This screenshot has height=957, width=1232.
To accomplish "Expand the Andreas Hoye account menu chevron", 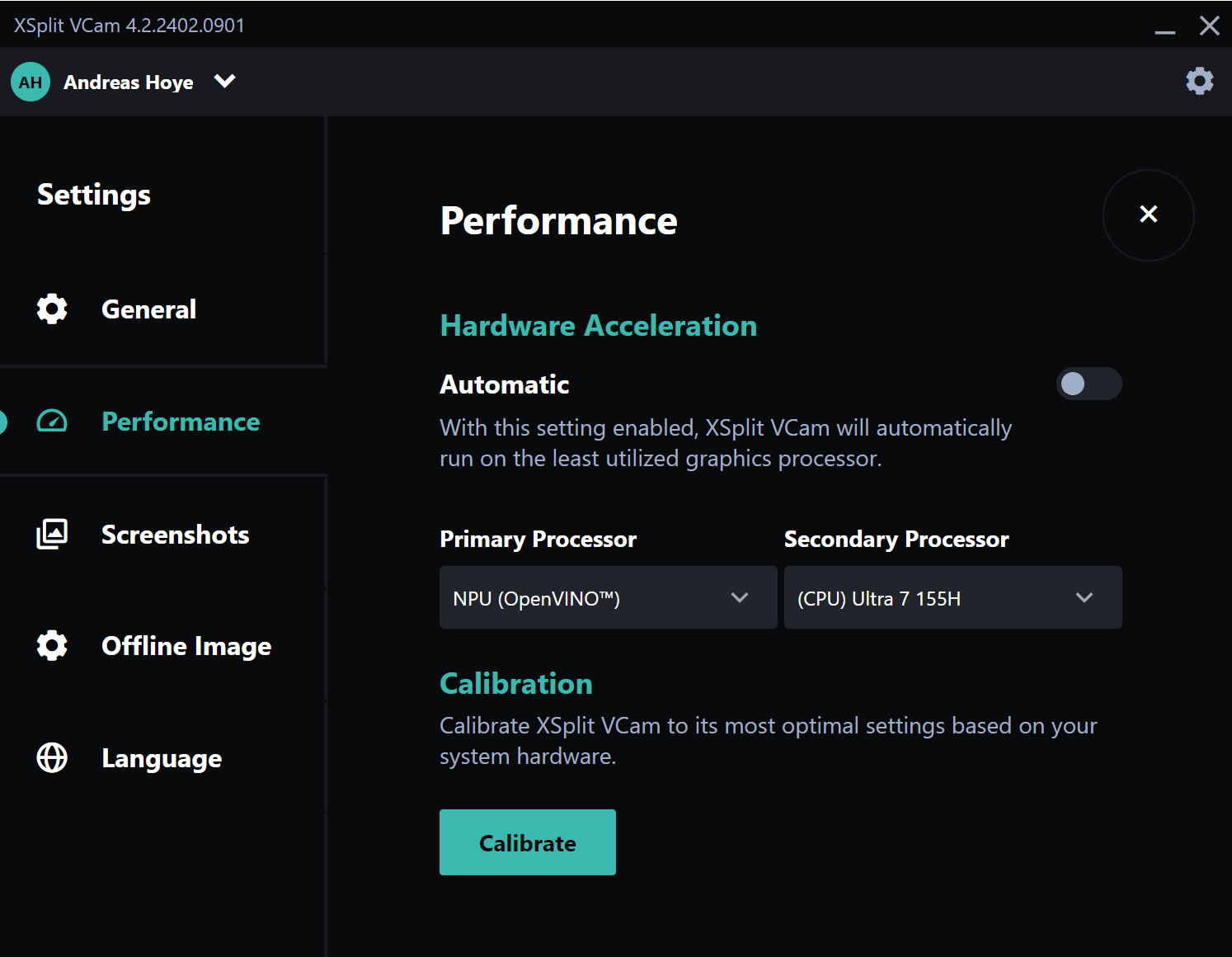I will pyautogui.click(x=225, y=81).
